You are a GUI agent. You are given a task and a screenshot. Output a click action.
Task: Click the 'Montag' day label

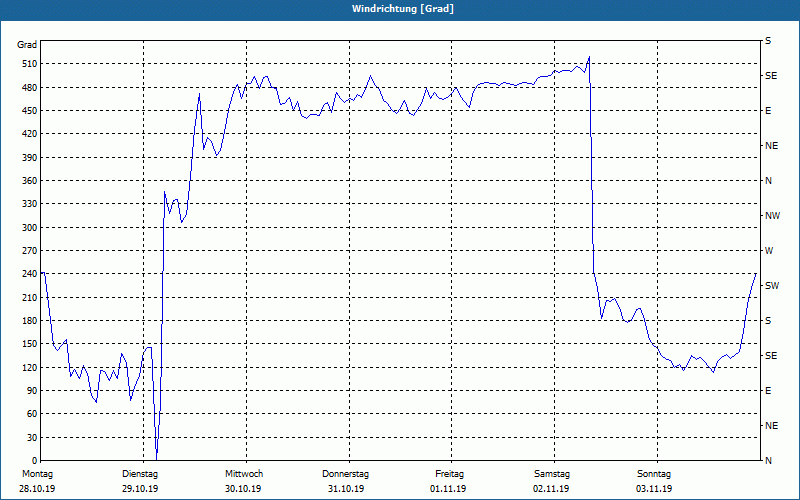point(37,474)
